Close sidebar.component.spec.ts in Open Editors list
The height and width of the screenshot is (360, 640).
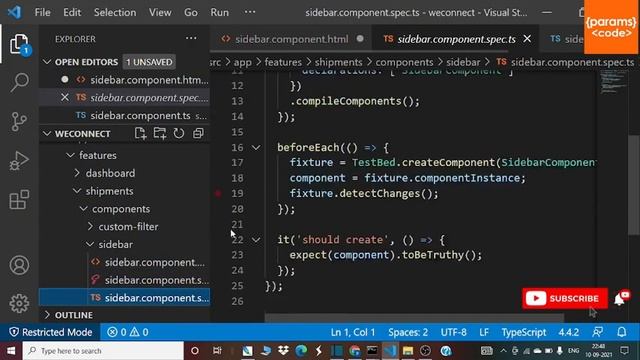64,98
